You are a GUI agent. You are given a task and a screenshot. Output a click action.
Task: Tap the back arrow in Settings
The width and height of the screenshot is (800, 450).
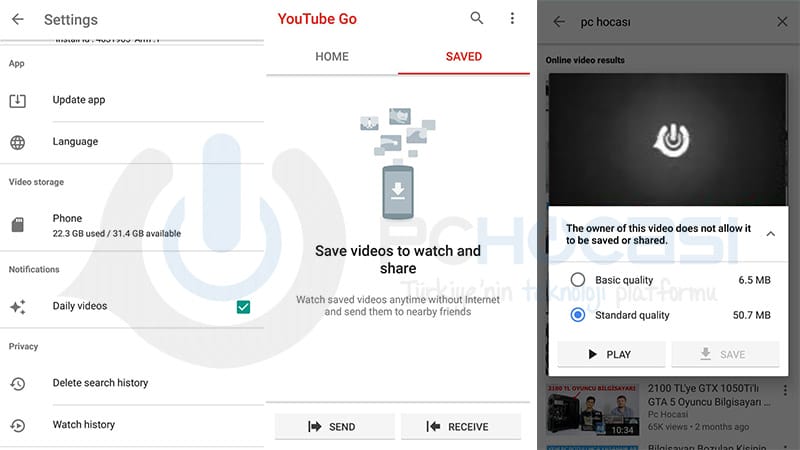pyautogui.click(x=18, y=19)
